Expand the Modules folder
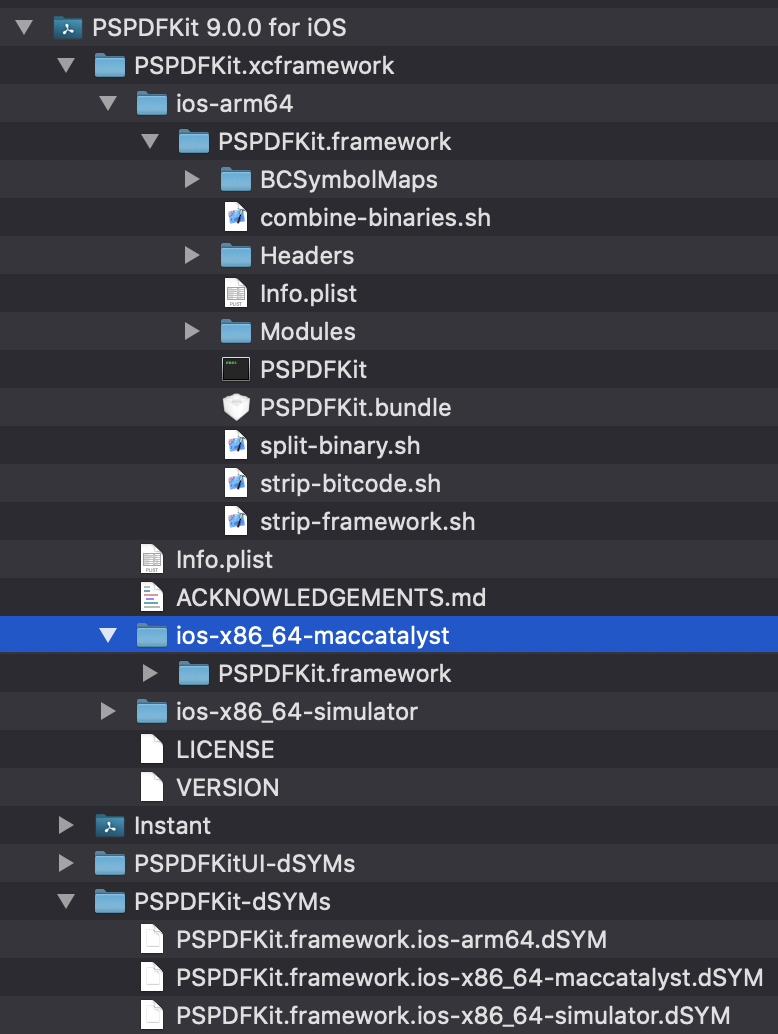Screen dimensions: 778x1034 click(192, 331)
